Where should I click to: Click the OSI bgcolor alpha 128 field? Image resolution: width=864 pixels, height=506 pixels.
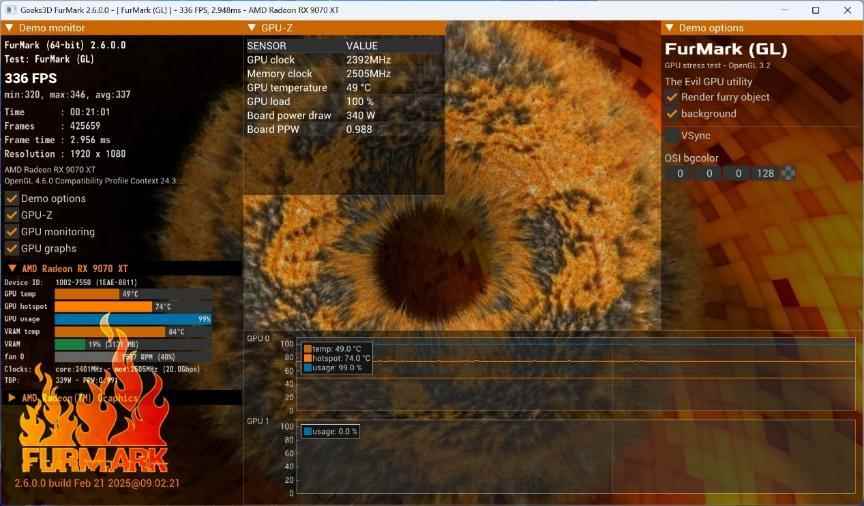(765, 174)
